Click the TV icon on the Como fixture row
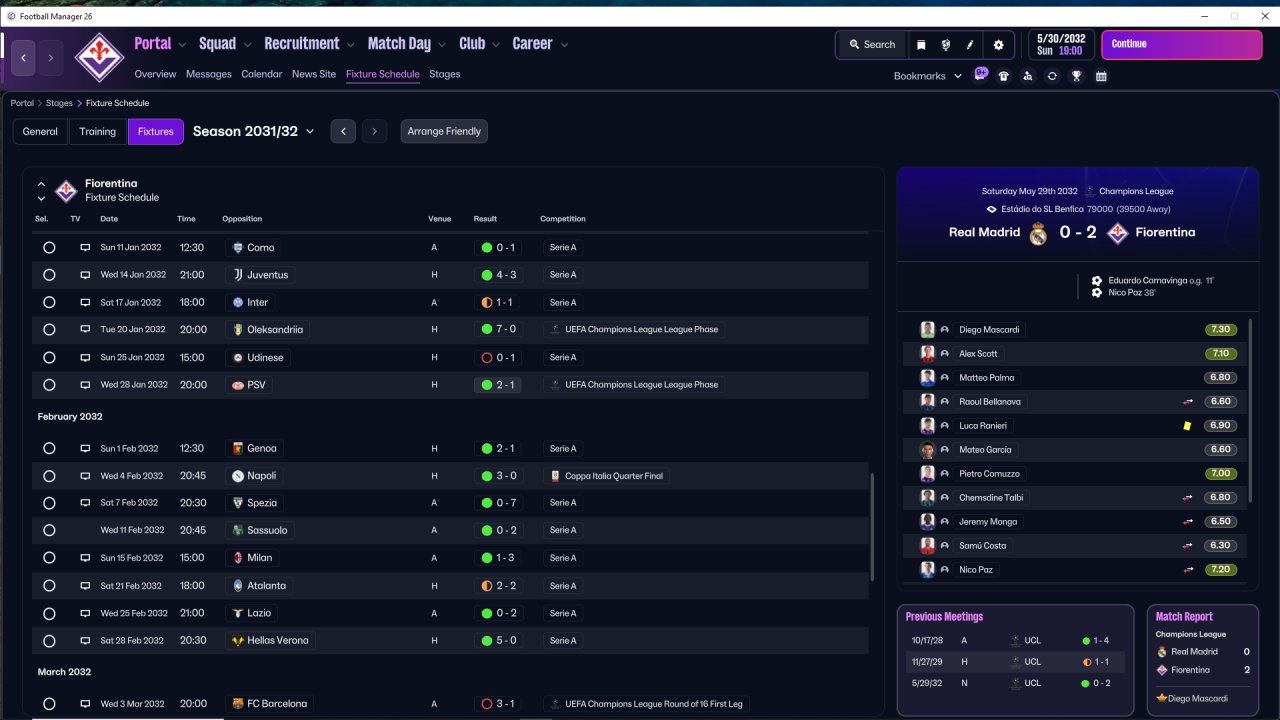Screen dimensions: 1280x720 85,247
